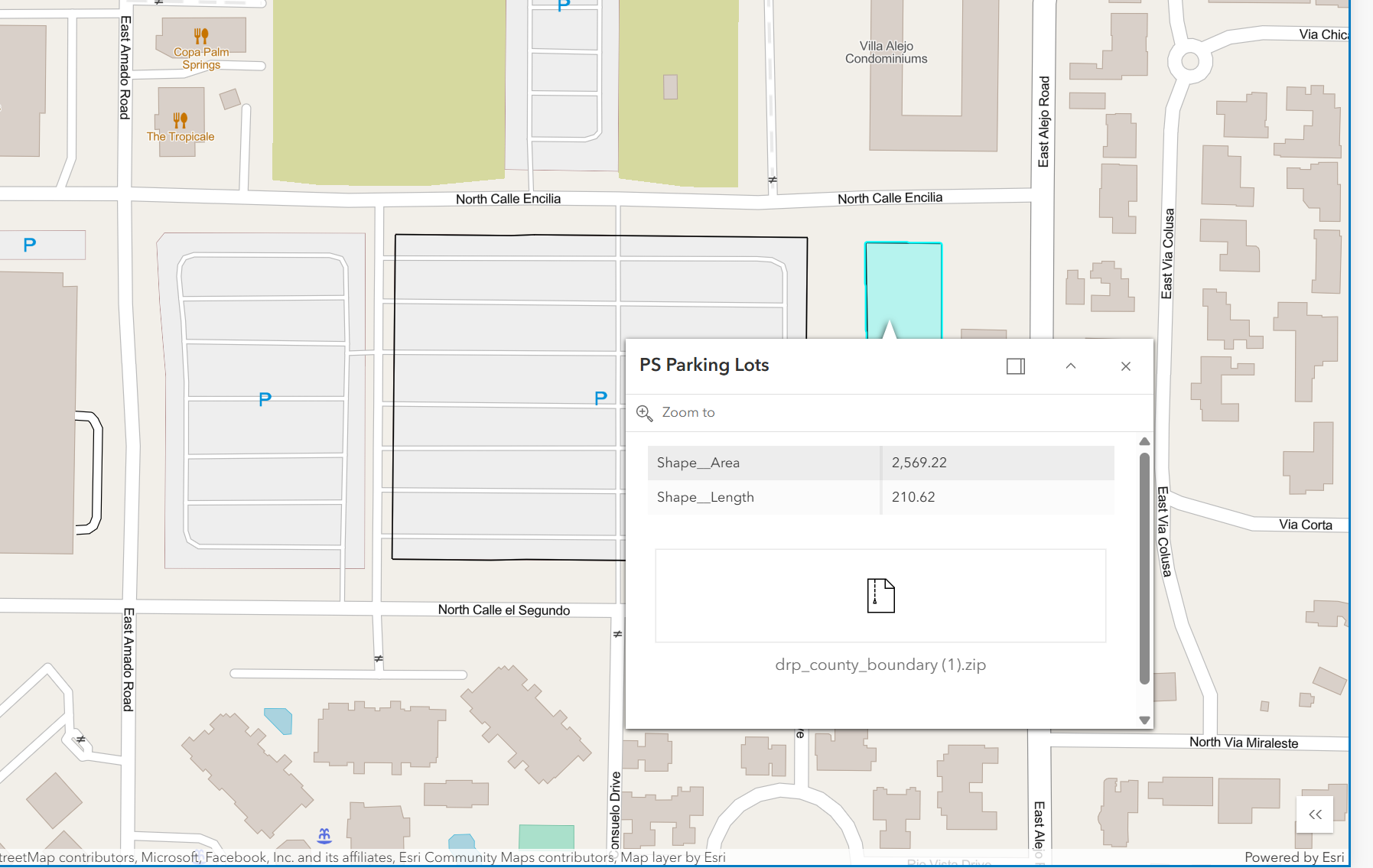Click the Villa Alejo Condominiums label
Viewport: 1373px width, 868px height.
[x=886, y=52]
